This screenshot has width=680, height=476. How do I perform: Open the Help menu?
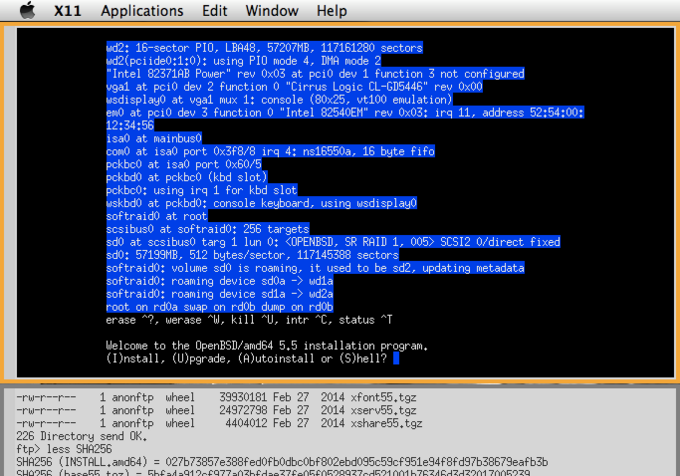click(331, 11)
